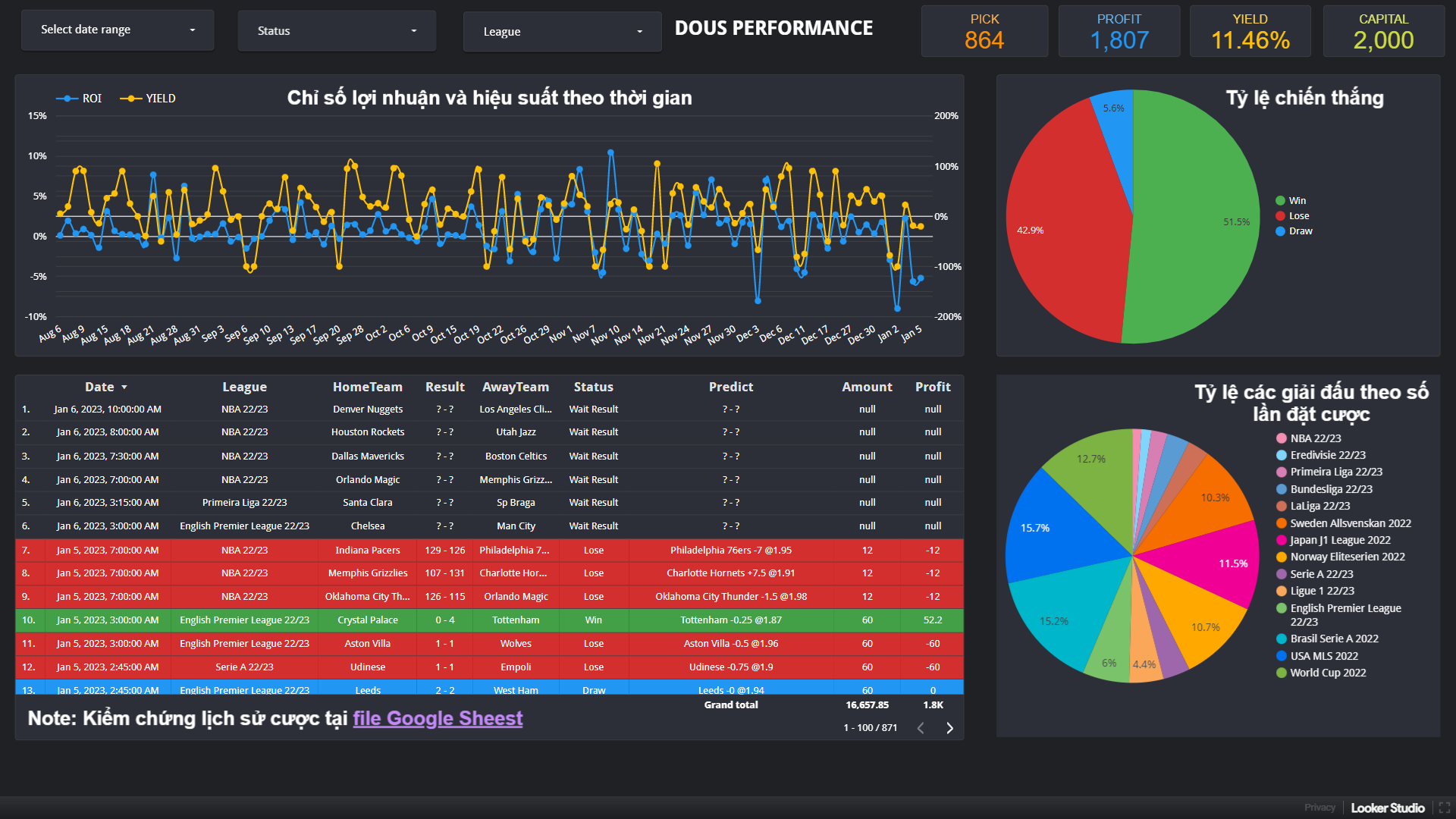Click the YIELD legend marker
Screen dimensions: 1456x819
click(x=131, y=99)
